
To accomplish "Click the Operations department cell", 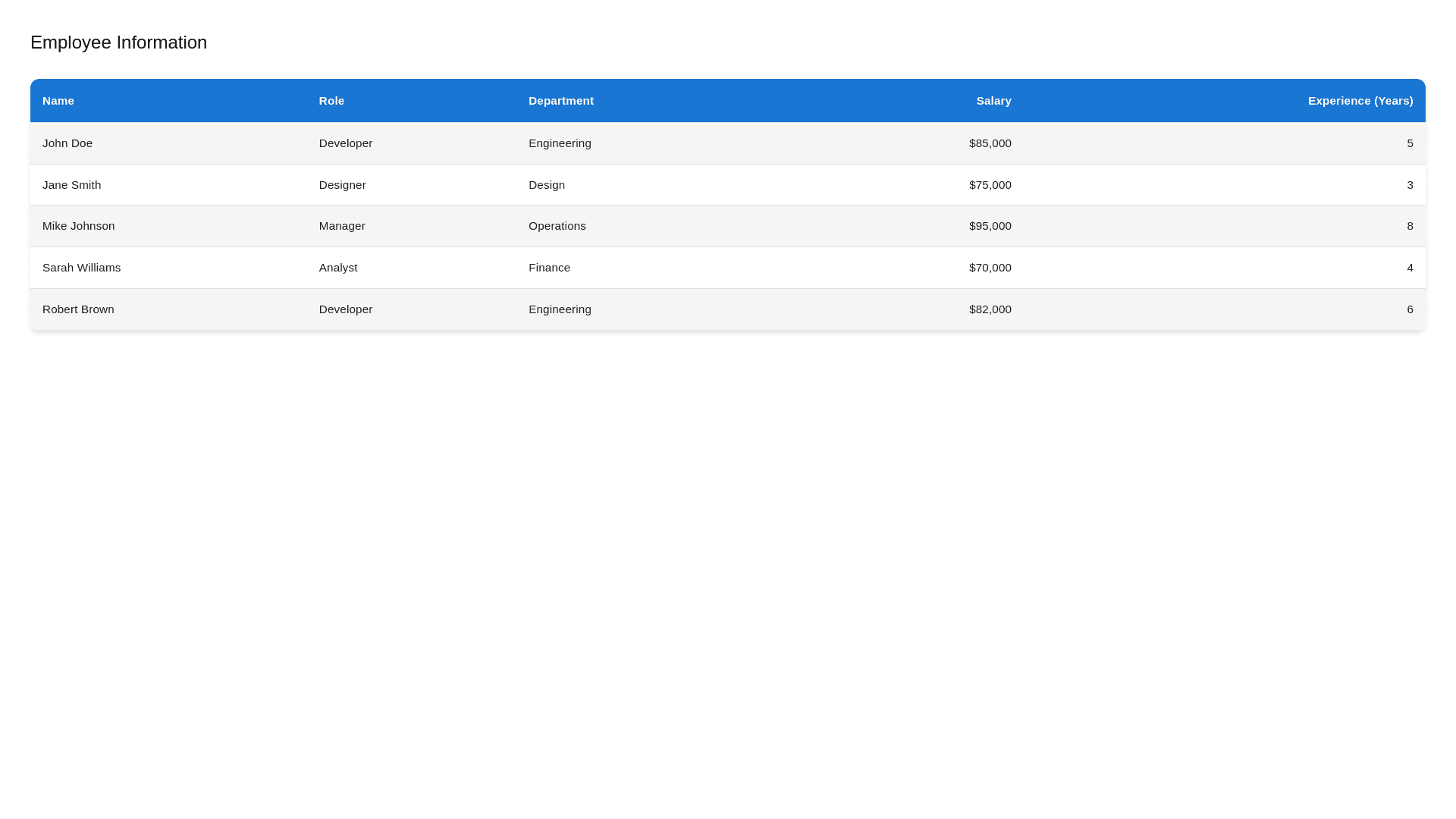I will [x=557, y=226].
